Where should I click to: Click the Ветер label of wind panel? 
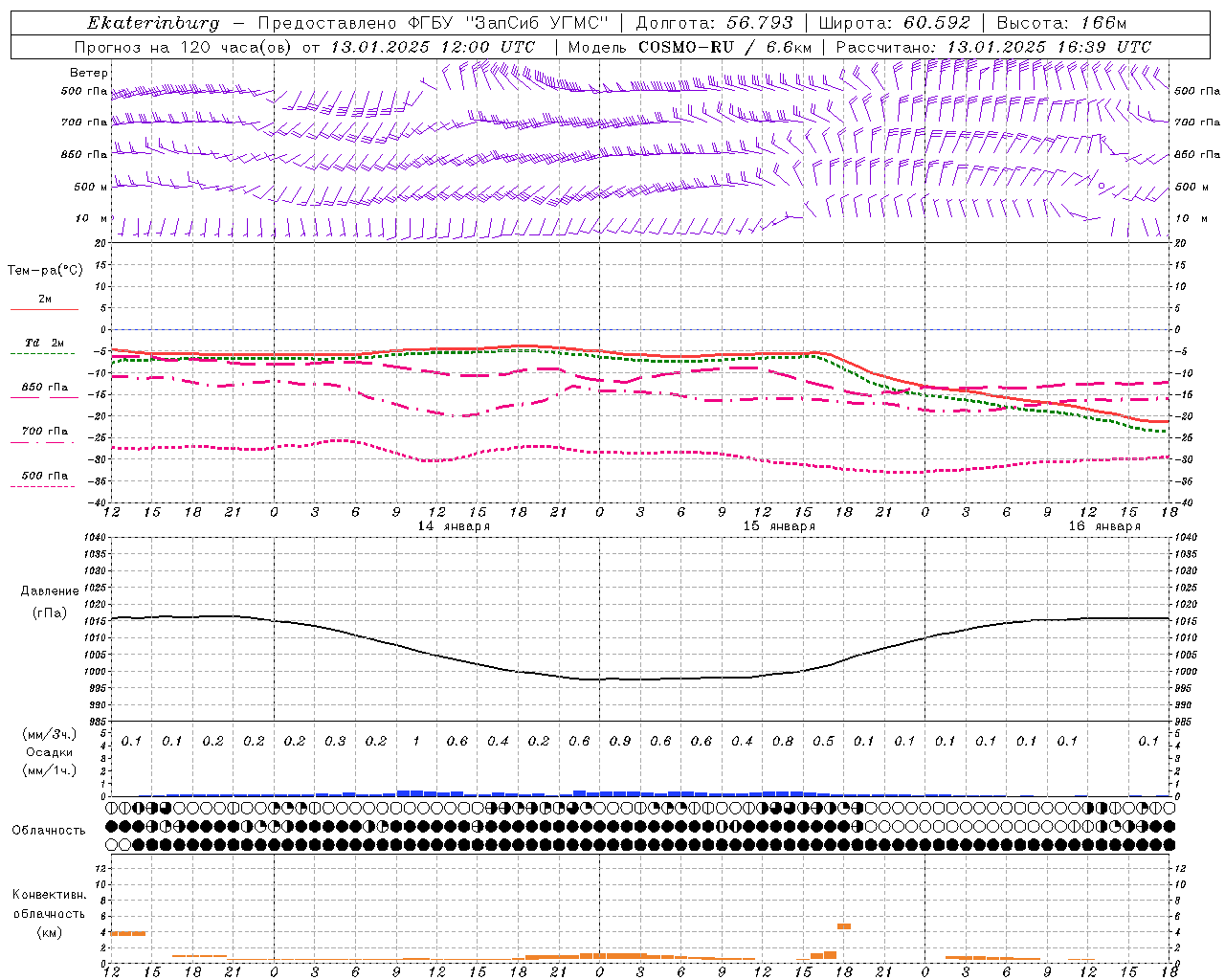(89, 73)
